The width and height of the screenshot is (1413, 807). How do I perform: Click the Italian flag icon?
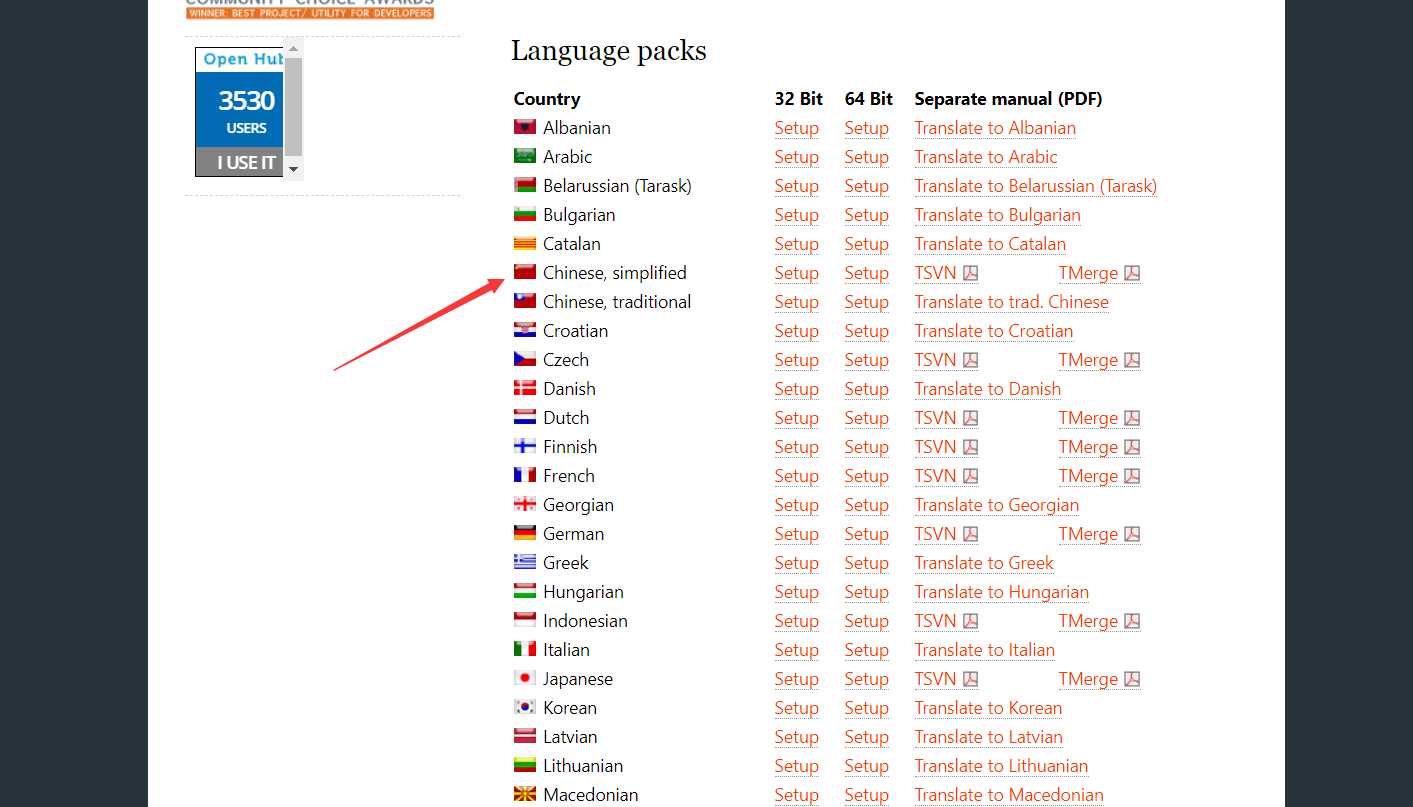click(x=525, y=649)
